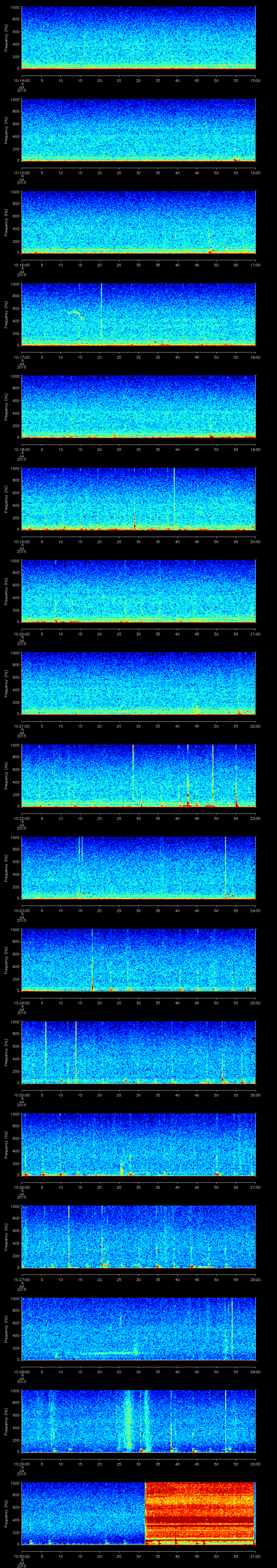Select the spectrogram panel starting at 10:25:00

pyautogui.click(x=138, y=1052)
